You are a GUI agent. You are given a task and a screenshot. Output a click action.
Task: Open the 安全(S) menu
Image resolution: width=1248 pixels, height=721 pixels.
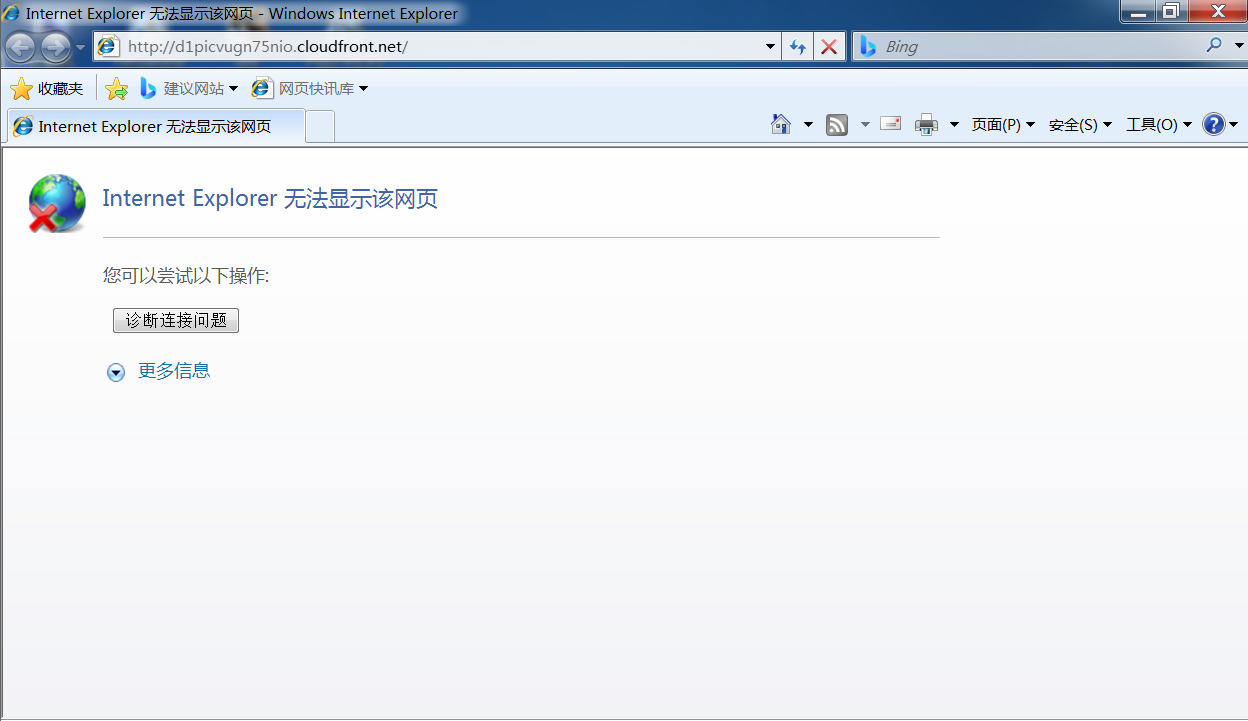tap(1080, 125)
